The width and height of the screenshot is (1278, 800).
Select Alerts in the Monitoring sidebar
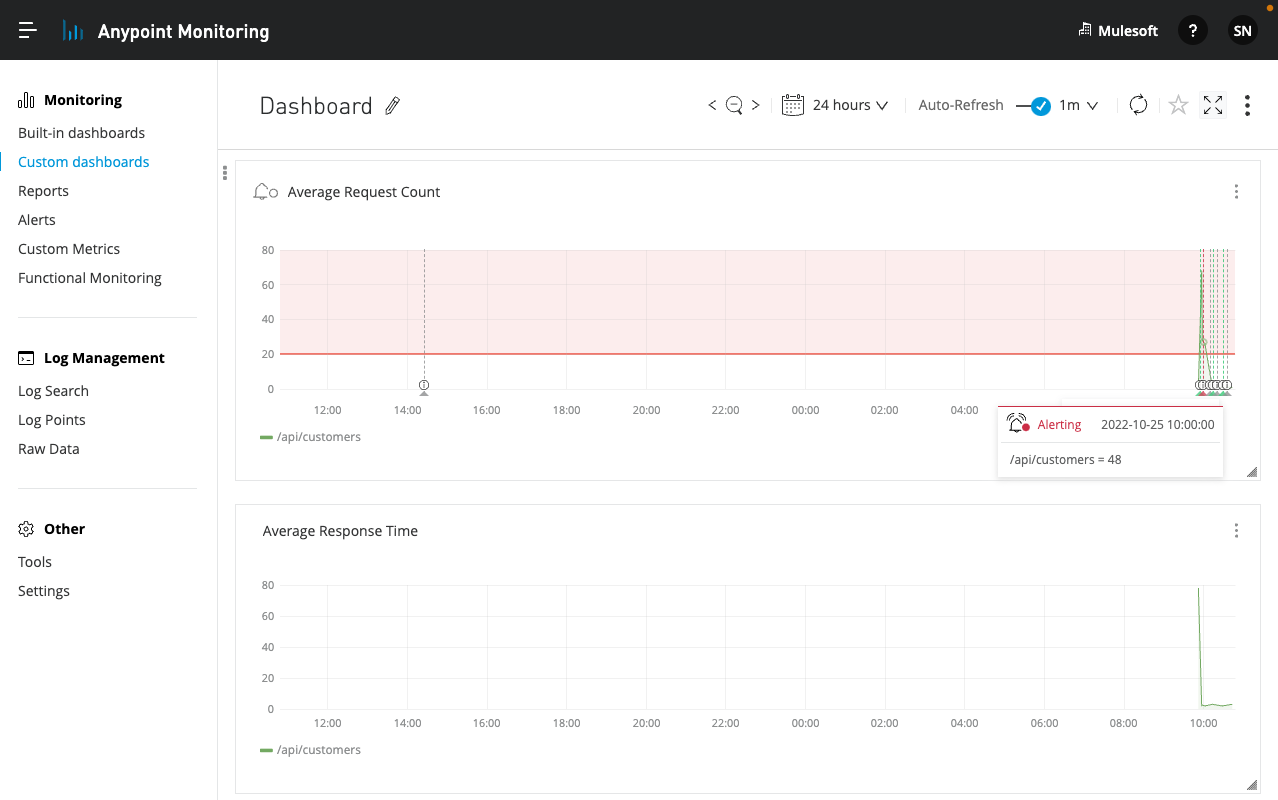[36, 219]
